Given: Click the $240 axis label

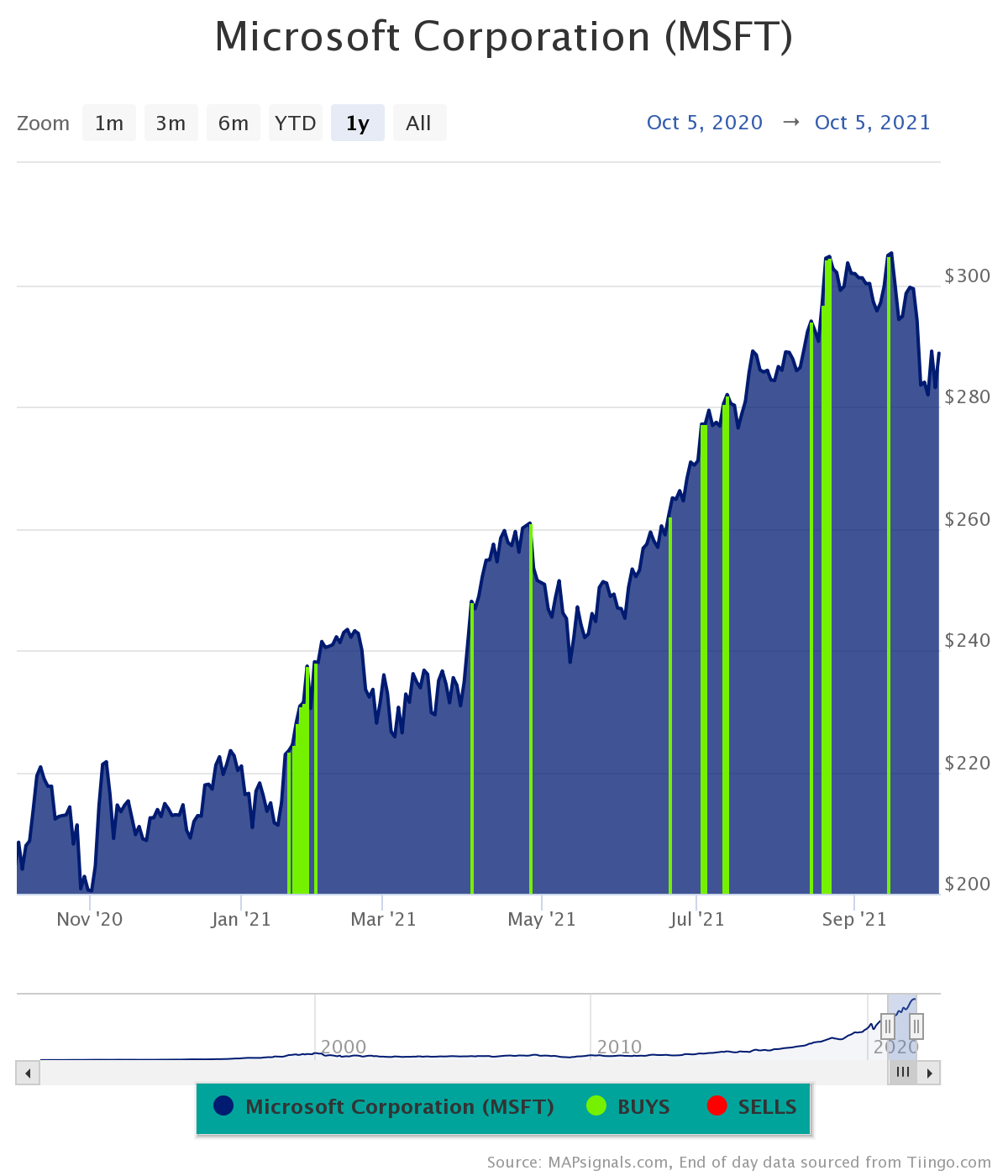Looking at the screenshot, I should [x=968, y=640].
